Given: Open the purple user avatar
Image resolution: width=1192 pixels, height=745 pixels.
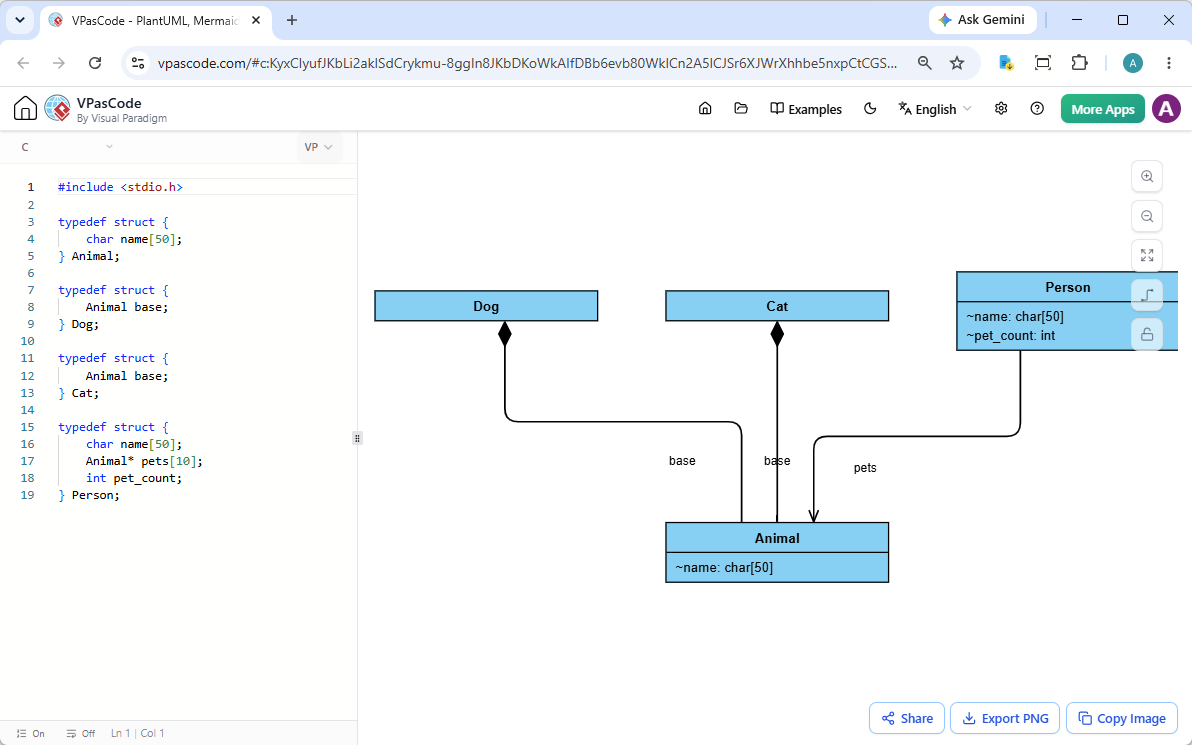Looking at the screenshot, I should [x=1166, y=109].
